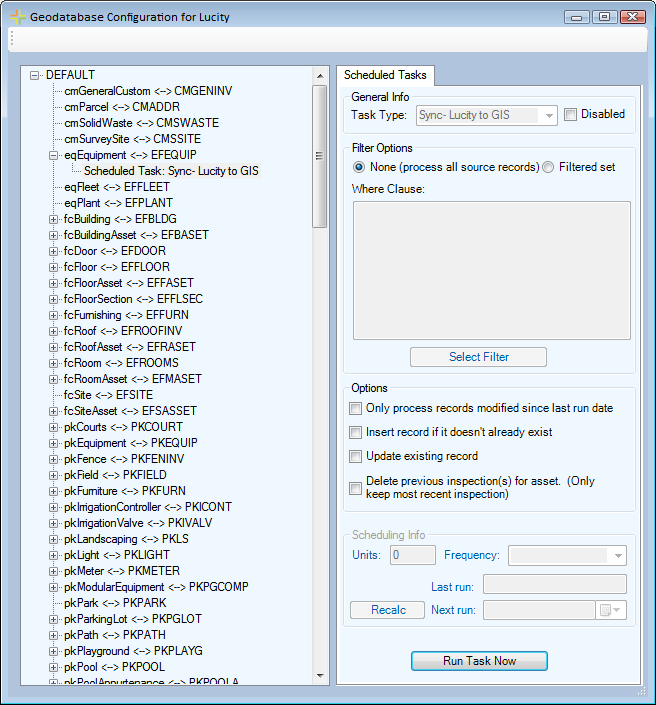The image size is (656, 705).
Task: Check Insert record if it doesn't already exist
Action: click(355, 432)
